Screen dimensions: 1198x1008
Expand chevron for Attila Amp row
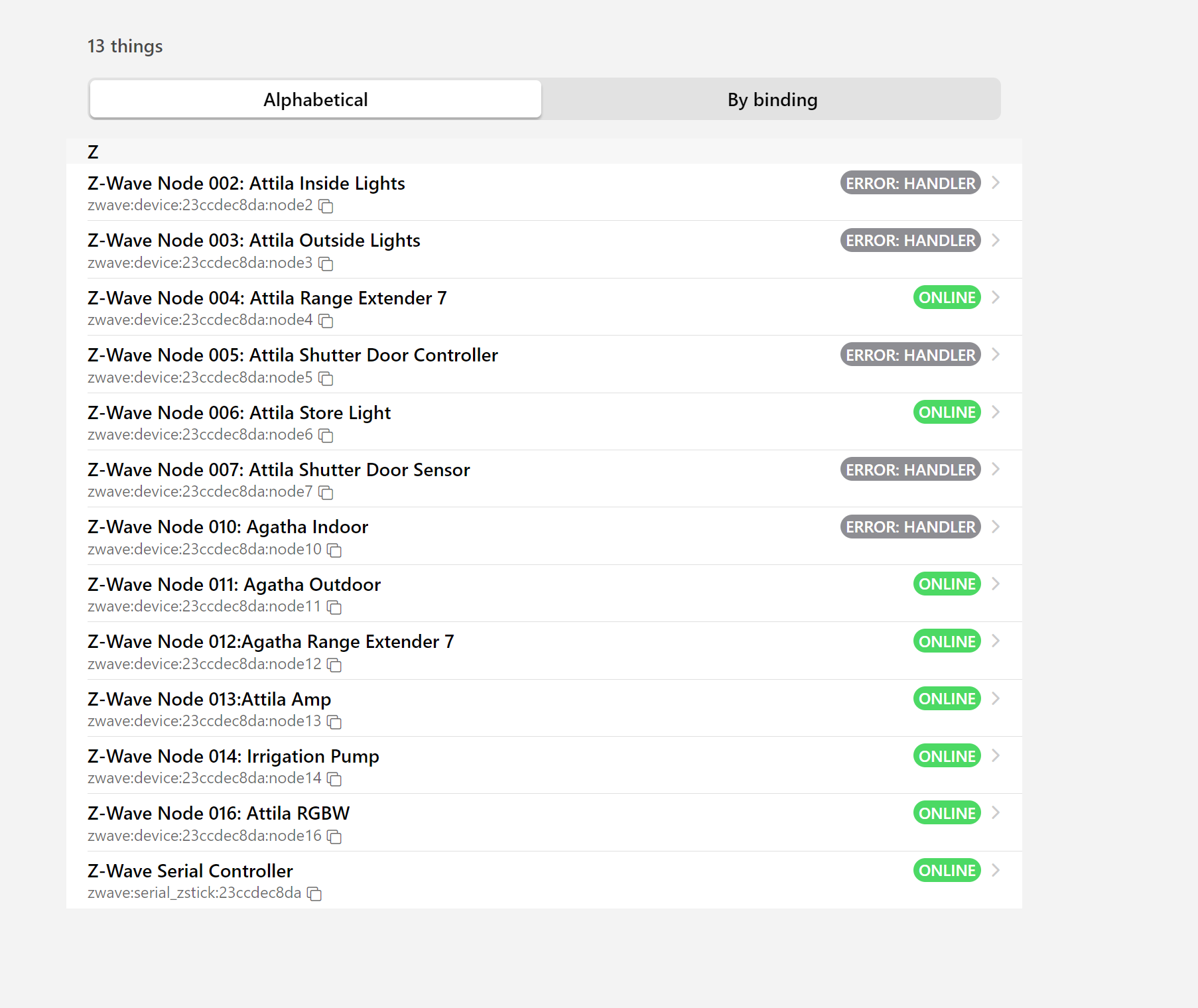click(x=995, y=698)
